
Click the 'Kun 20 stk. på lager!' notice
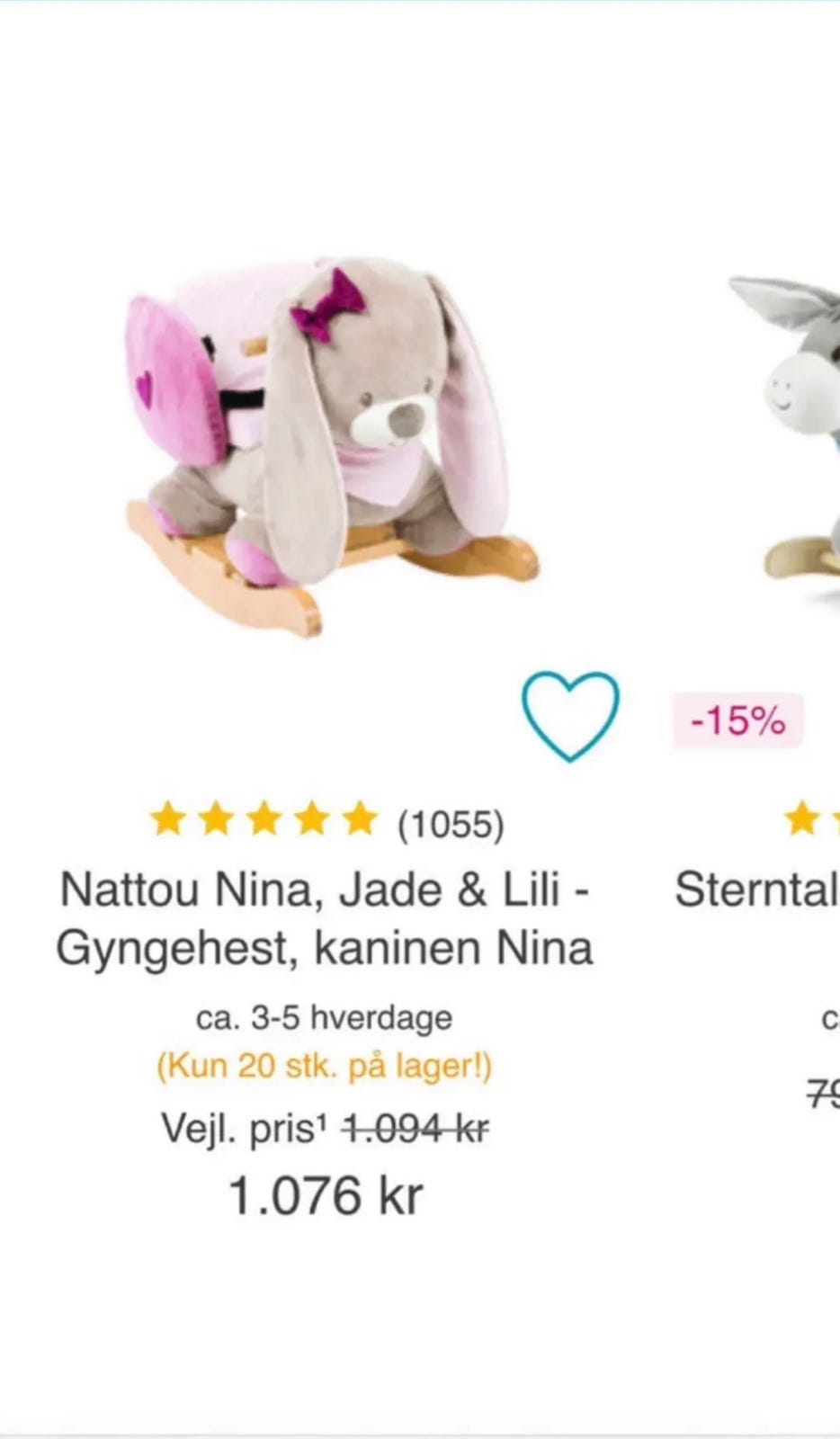point(325,1067)
